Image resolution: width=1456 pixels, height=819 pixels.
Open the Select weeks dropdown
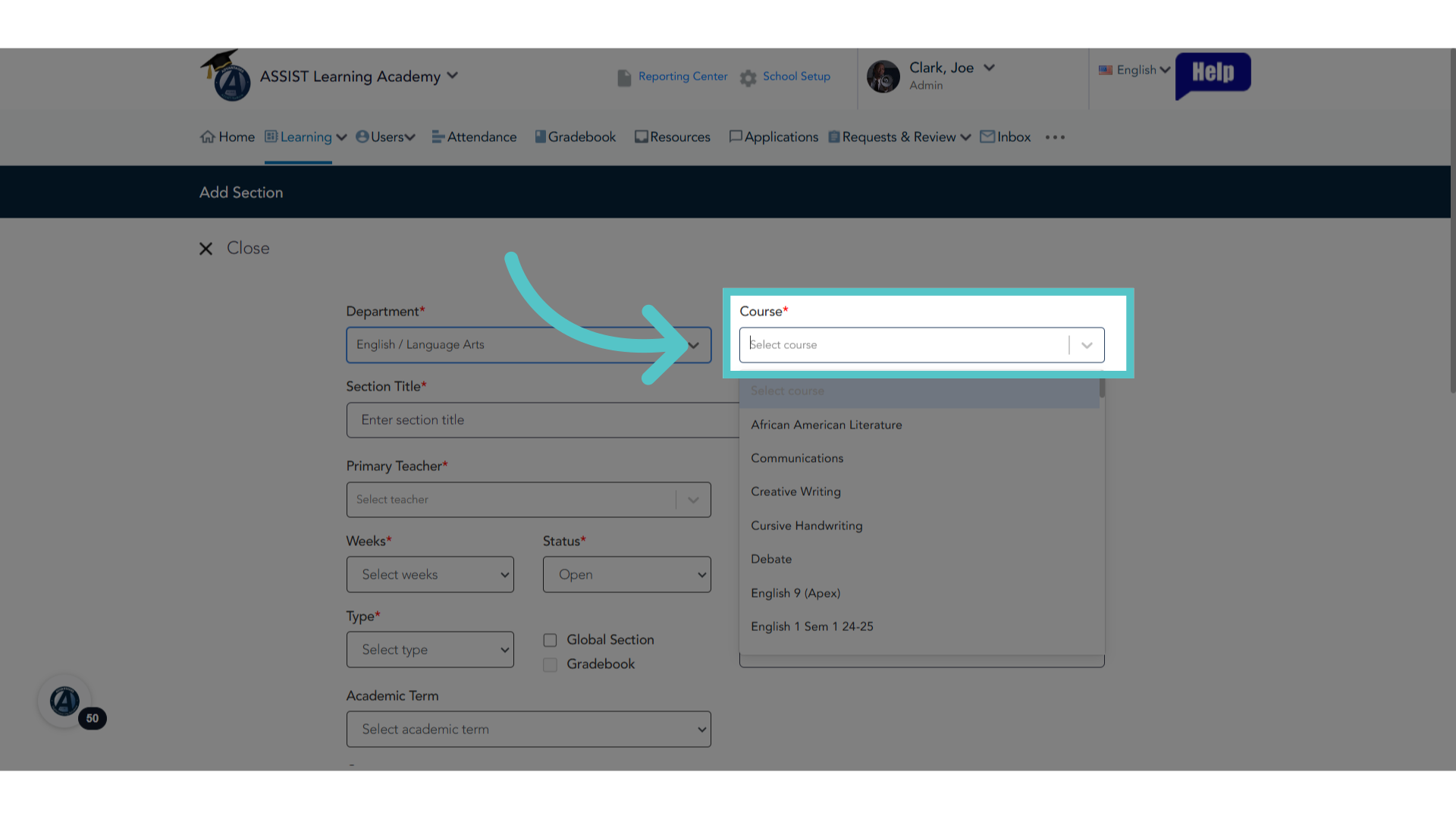click(x=430, y=575)
